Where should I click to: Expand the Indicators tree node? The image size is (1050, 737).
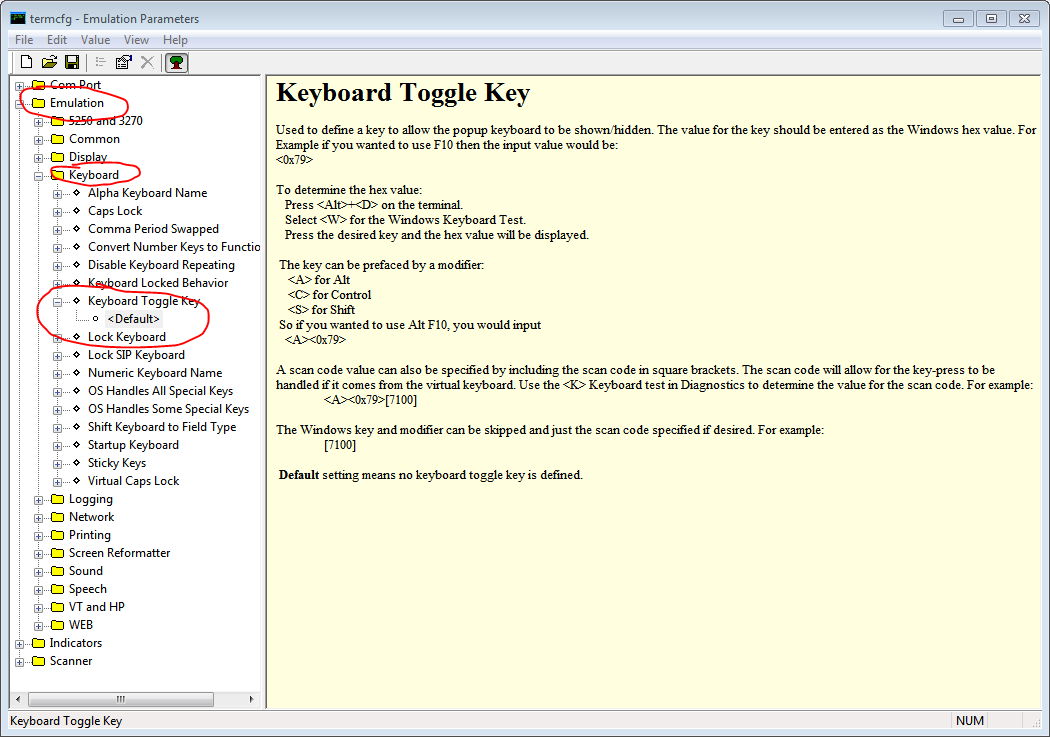(20, 643)
